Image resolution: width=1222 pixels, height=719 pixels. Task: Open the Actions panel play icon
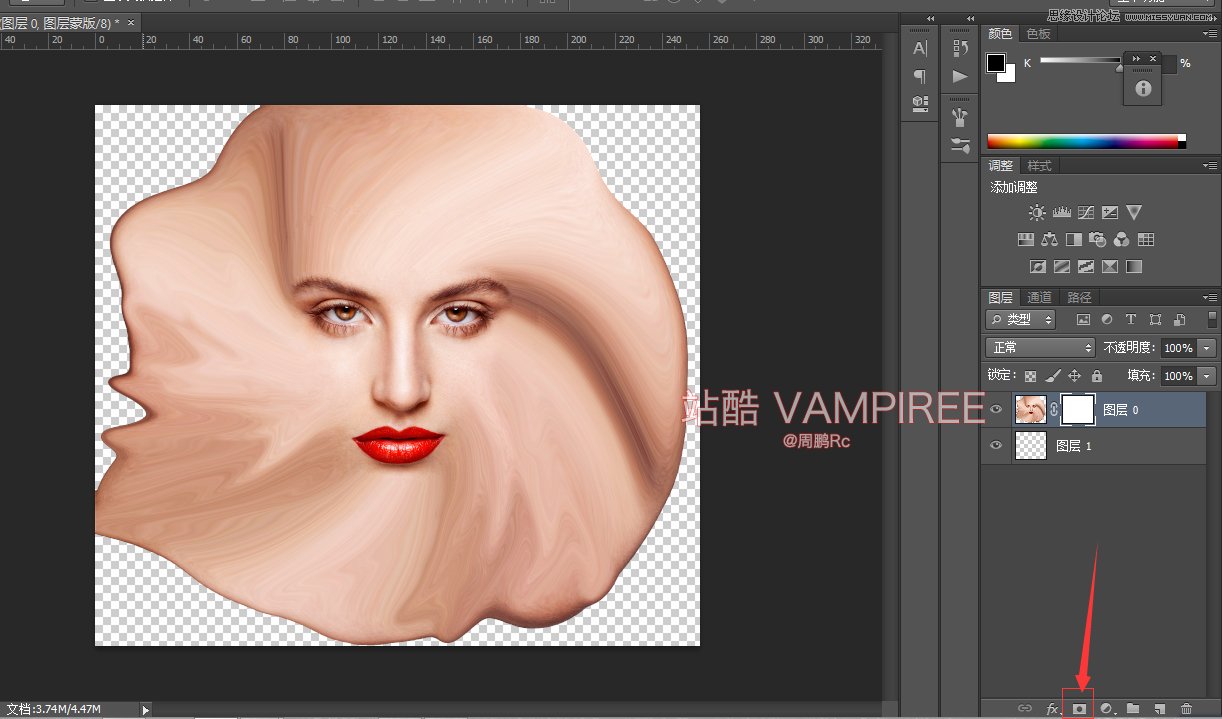[x=960, y=76]
